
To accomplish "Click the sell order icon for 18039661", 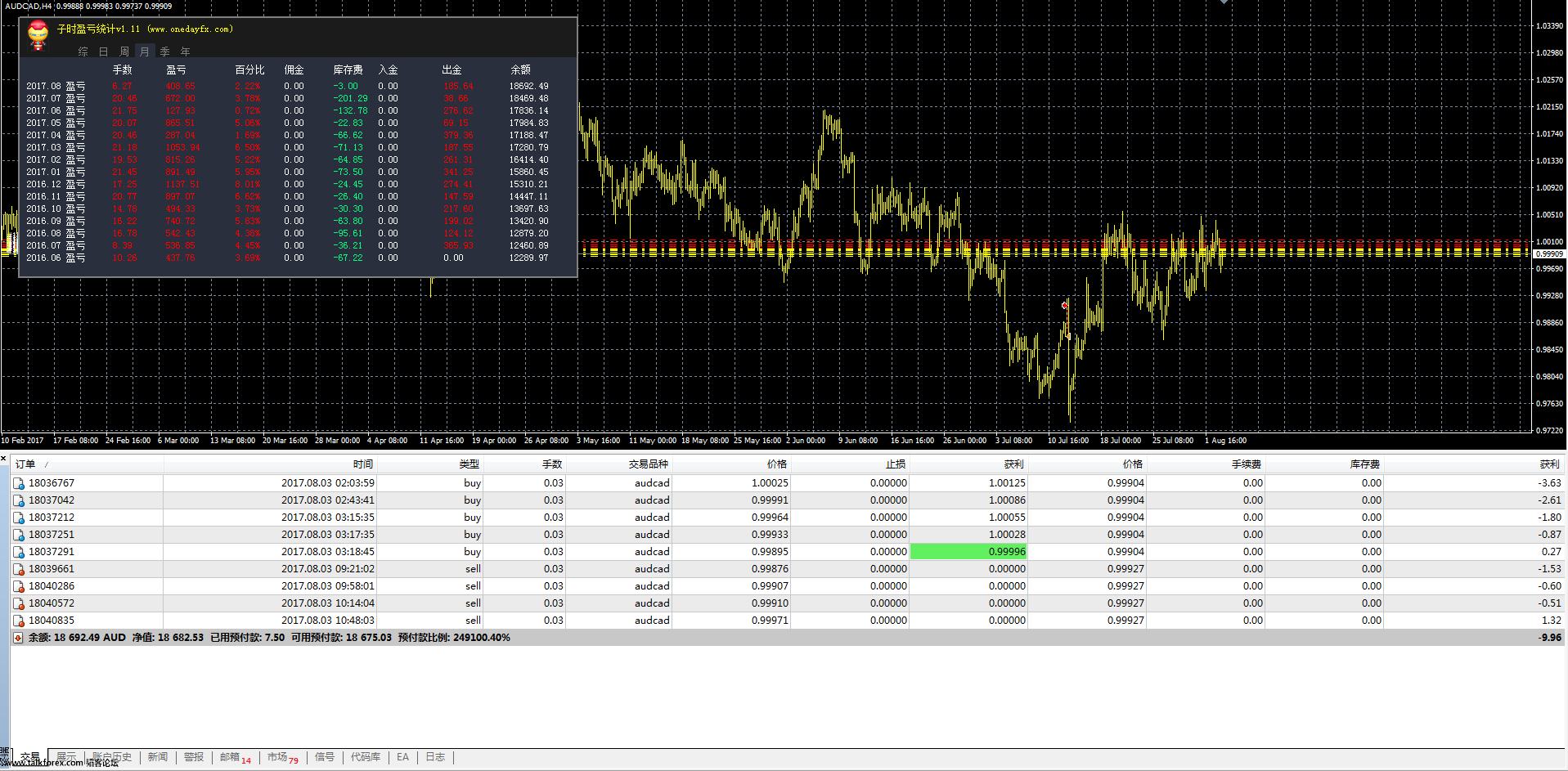I will (x=19, y=569).
